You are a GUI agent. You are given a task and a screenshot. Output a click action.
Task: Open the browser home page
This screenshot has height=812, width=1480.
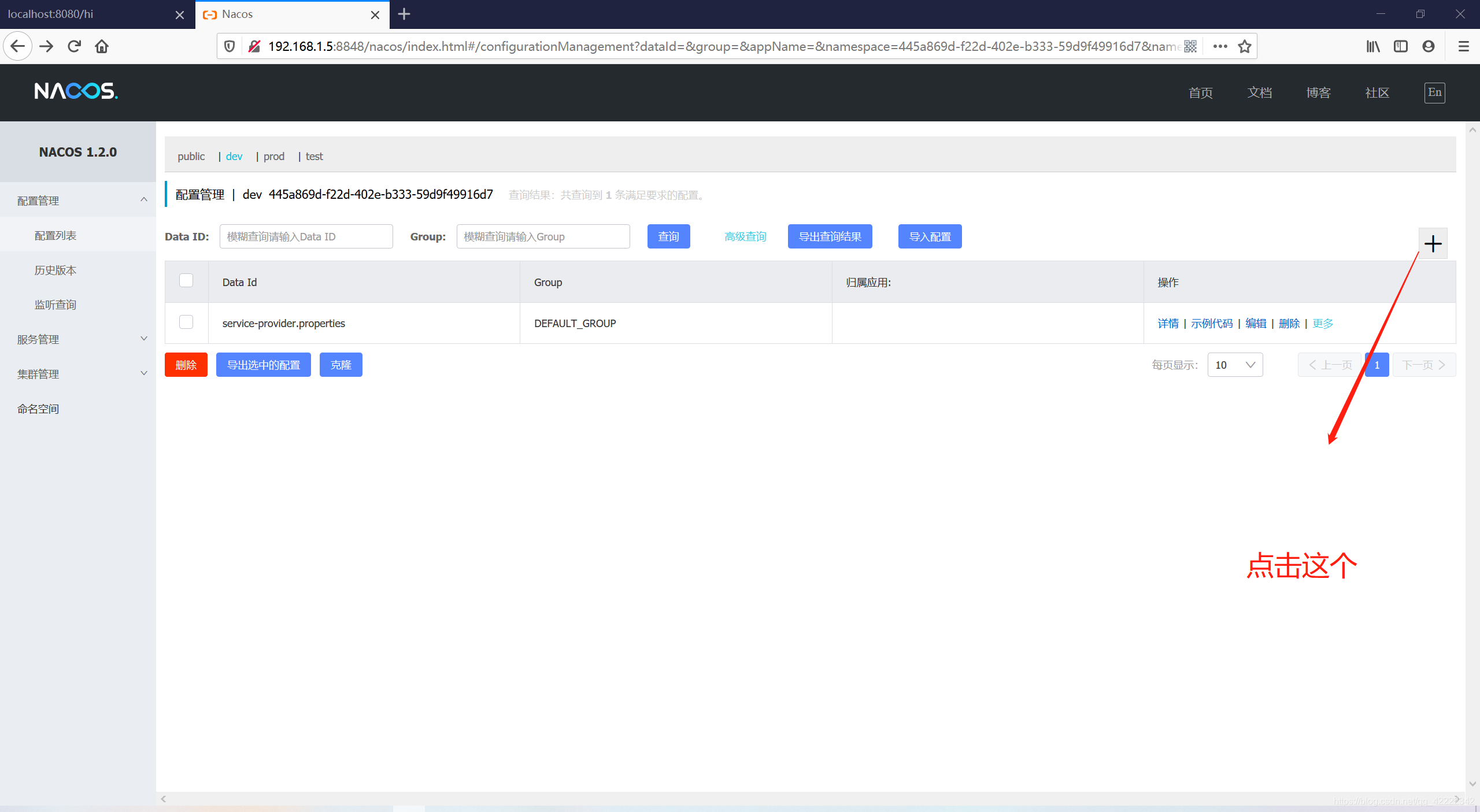[x=102, y=46]
